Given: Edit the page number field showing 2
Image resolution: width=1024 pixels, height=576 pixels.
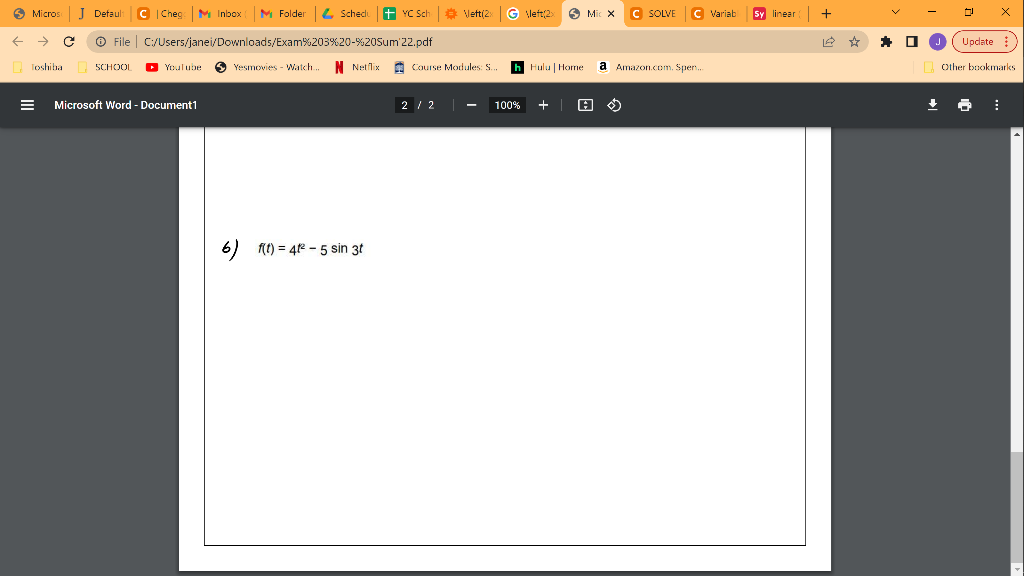Looking at the screenshot, I should pos(403,104).
